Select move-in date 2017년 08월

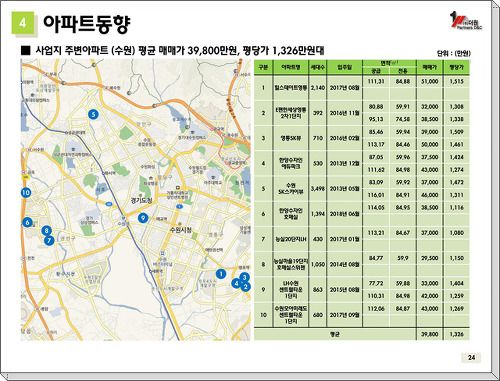point(345,88)
